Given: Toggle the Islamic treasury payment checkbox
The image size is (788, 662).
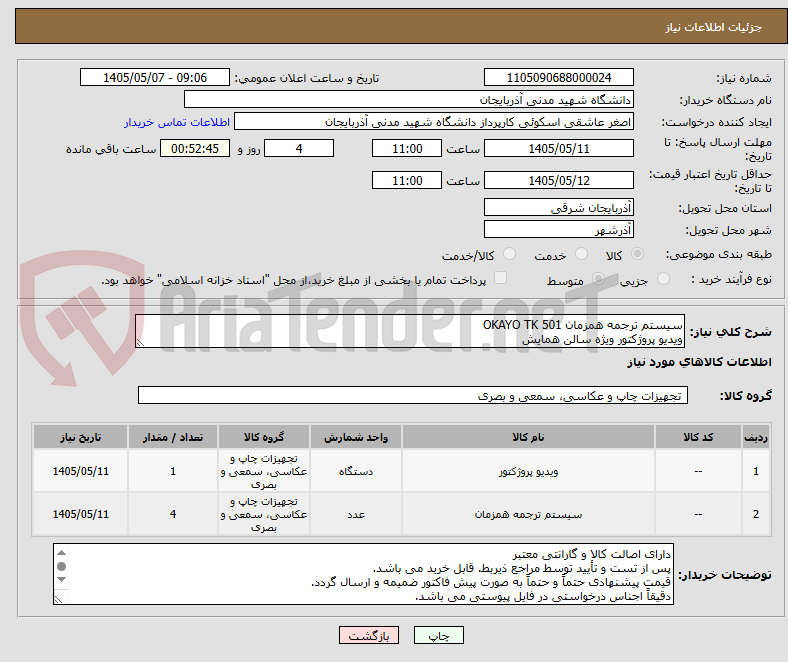Looking at the screenshot, I should (x=501, y=278).
